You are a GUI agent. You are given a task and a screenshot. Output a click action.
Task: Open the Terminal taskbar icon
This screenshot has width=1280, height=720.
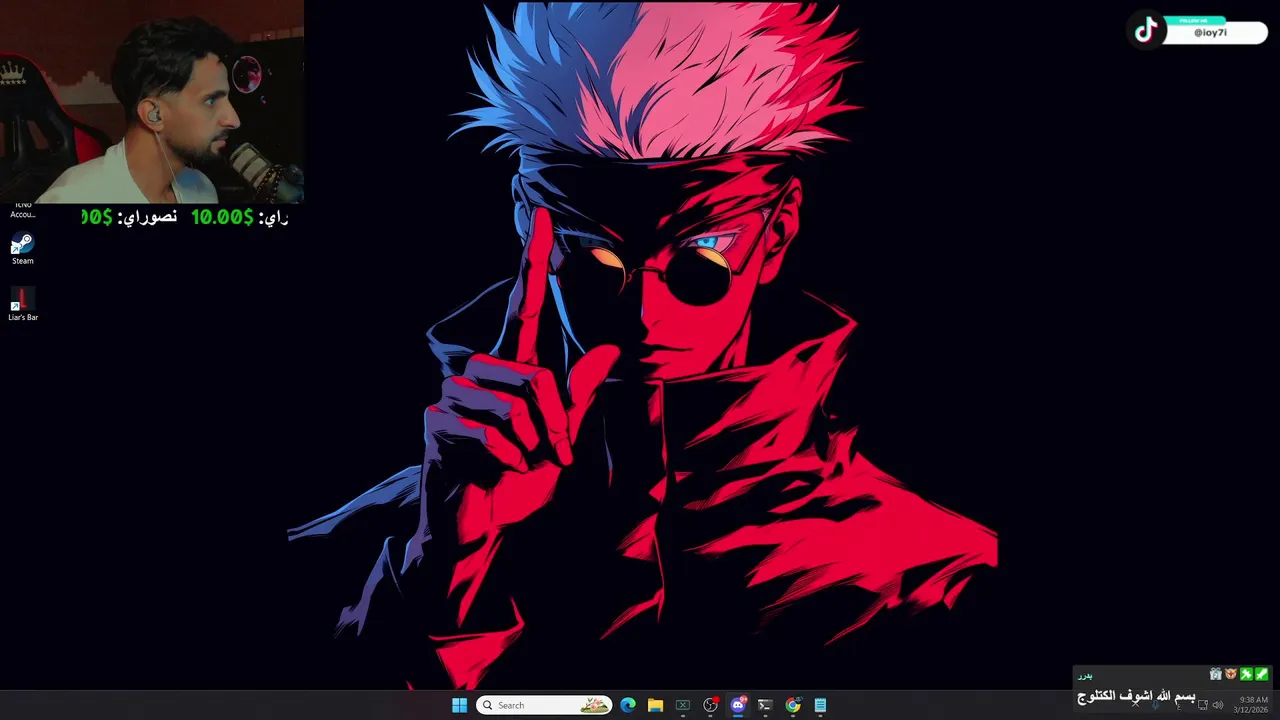coord(765,705)
